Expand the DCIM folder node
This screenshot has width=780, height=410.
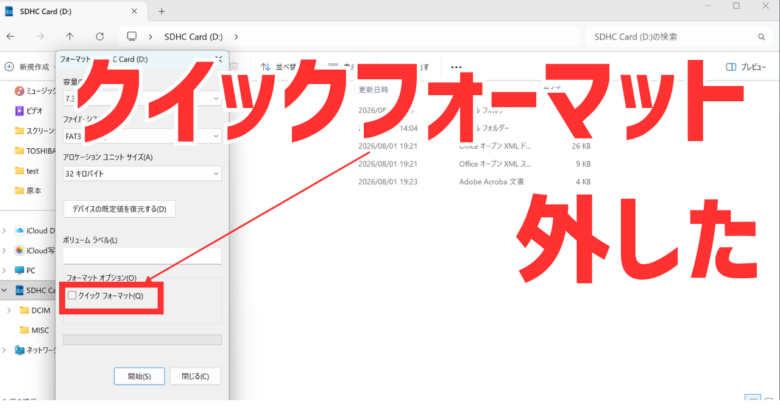[9, 310]
